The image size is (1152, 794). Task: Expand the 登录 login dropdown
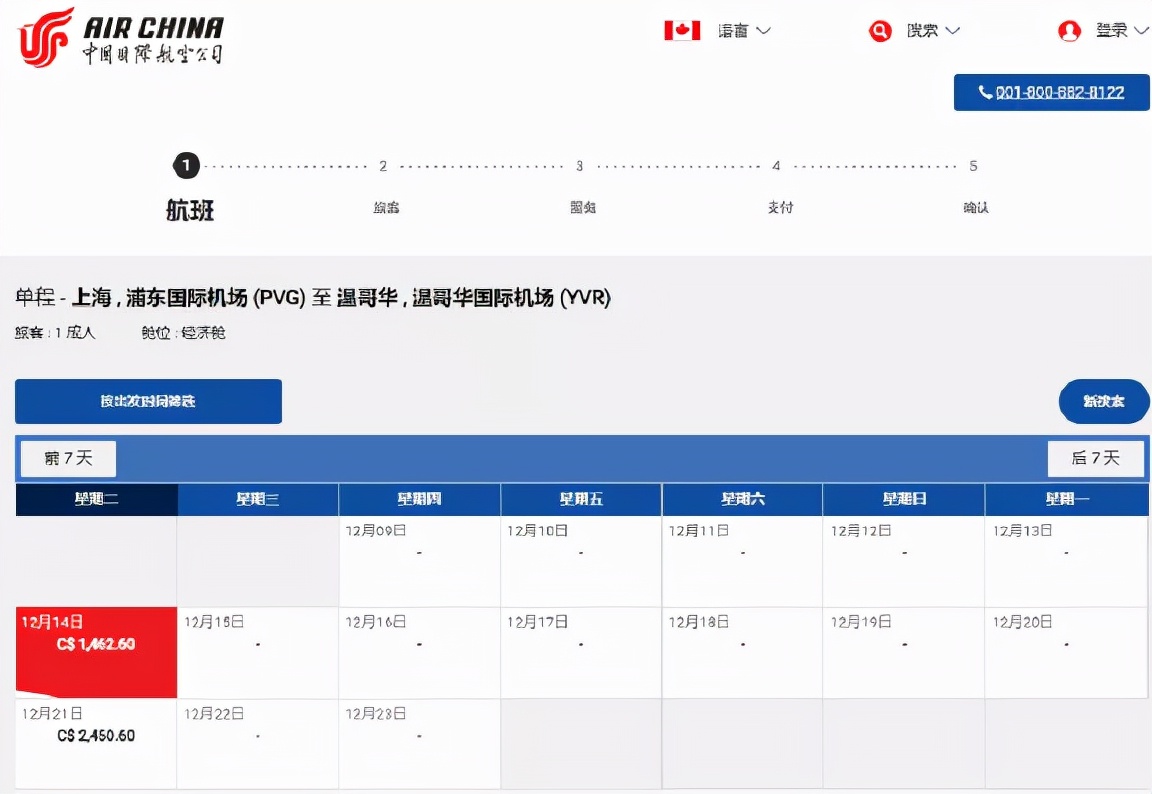pyautogui.click(x=1118, y=31)
